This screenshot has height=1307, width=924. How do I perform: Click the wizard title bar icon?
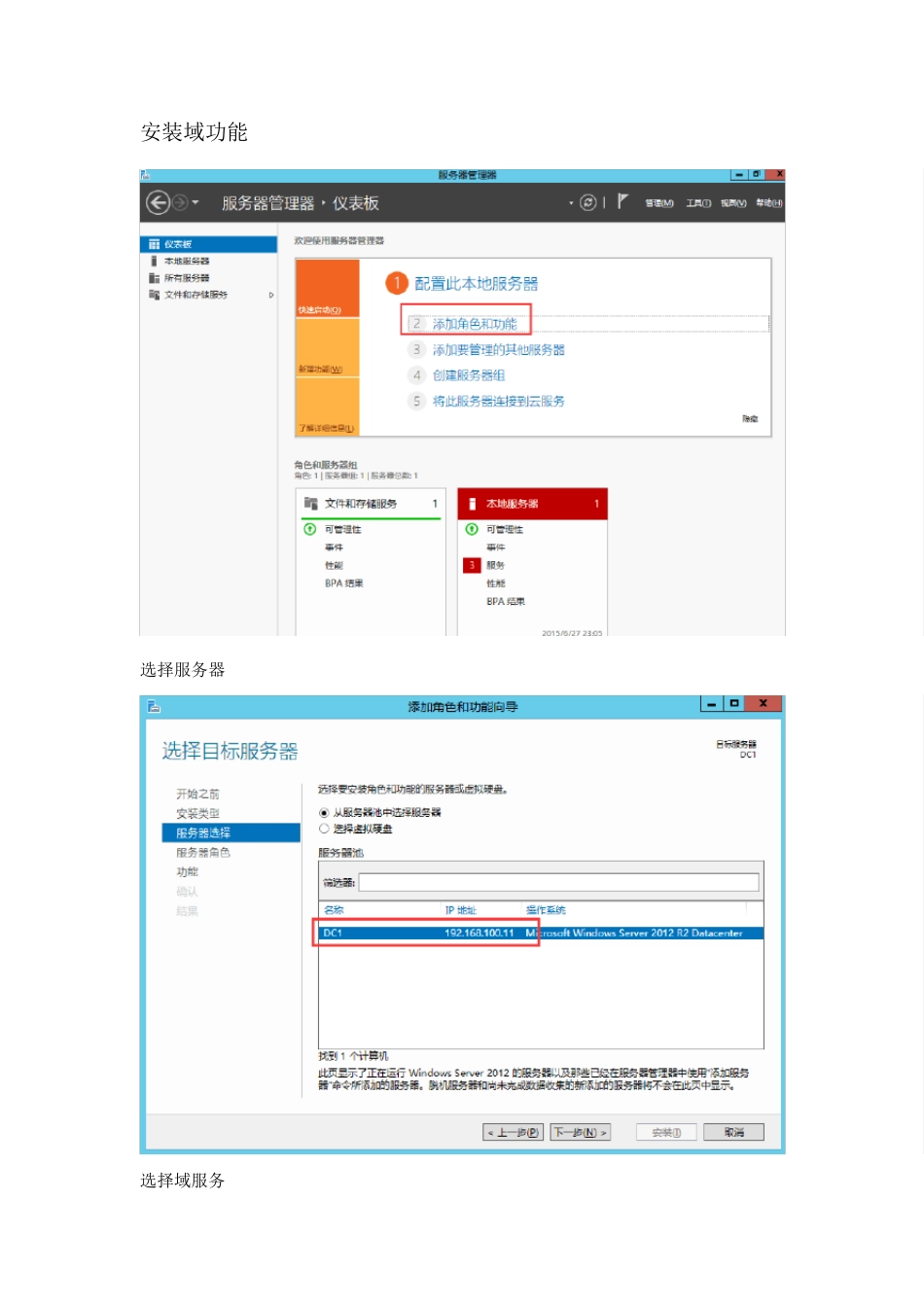point(154,706)
